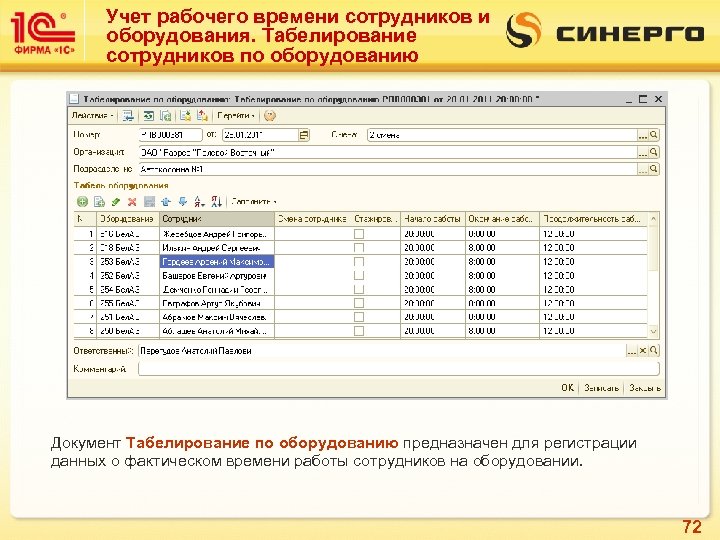The height and width of the screenshot is (540, 720).
Task: Open the Заполнить dropdown in table toolbar
Action: pyautogui.click(x=253, y=201)
